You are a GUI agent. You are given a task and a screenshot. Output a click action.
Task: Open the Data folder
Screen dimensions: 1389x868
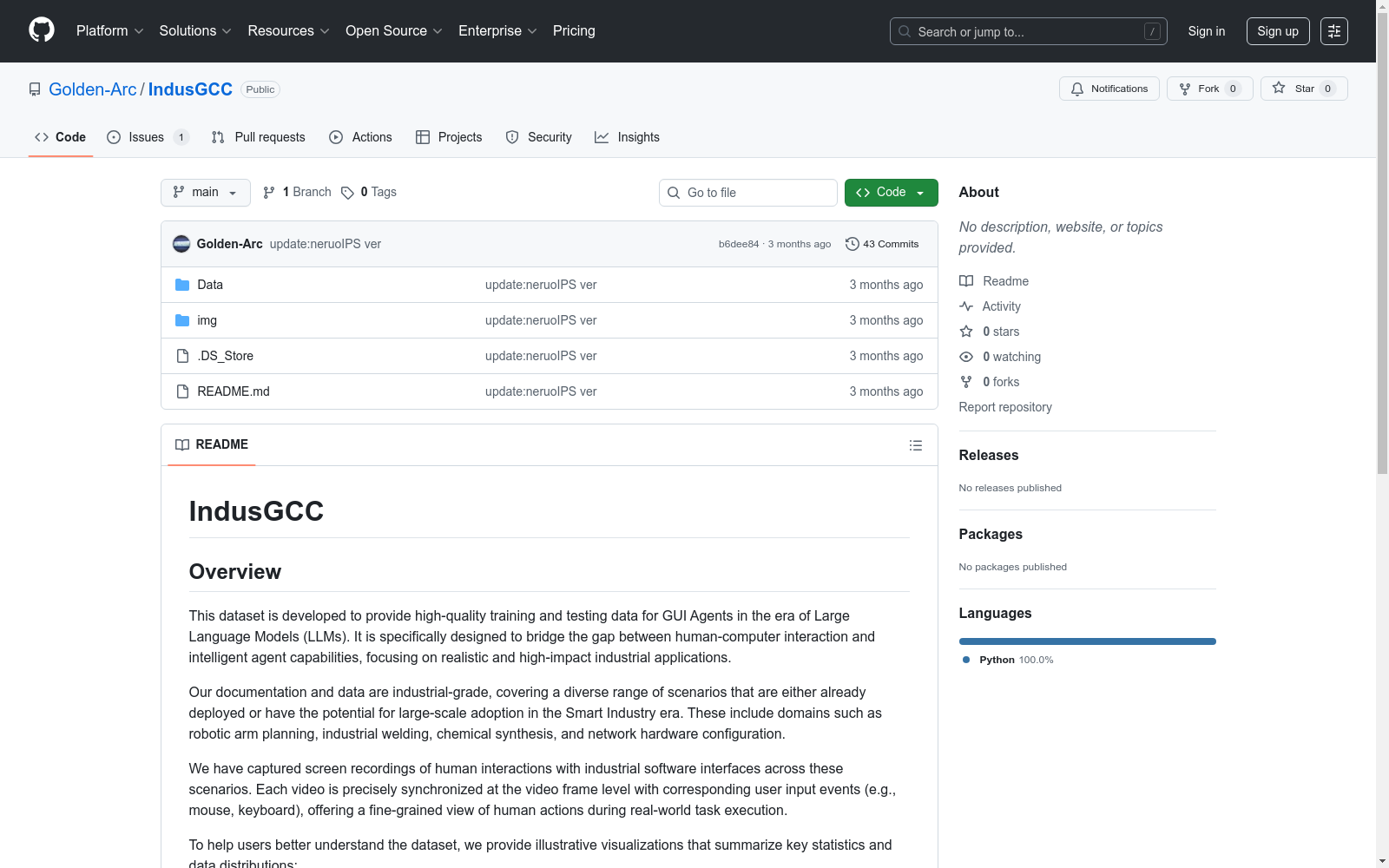pos(210,285)
